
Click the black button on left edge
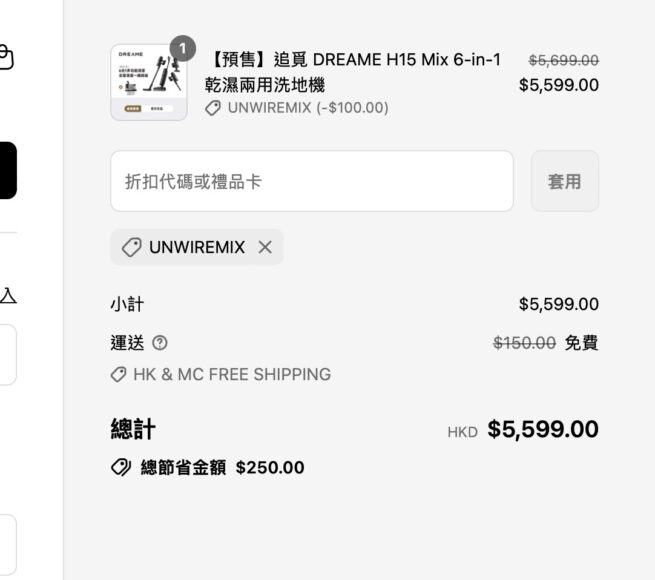click(x=7, y=170)
